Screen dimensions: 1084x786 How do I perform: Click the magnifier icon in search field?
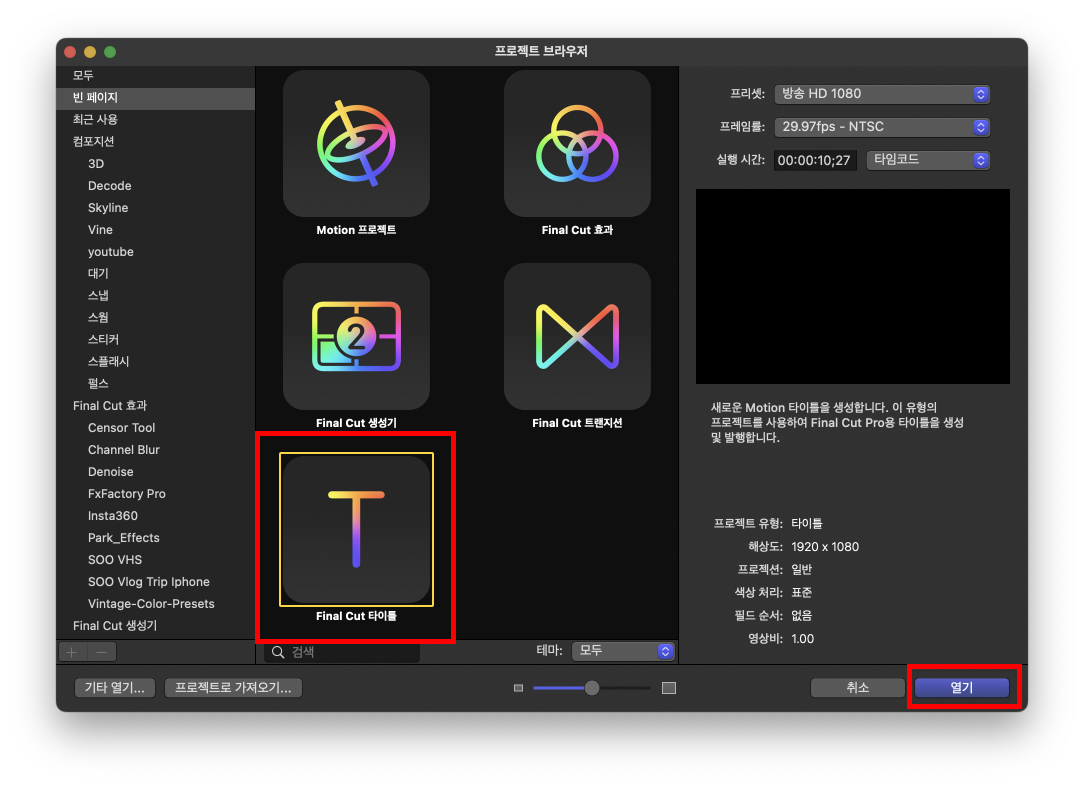point(278,652)
